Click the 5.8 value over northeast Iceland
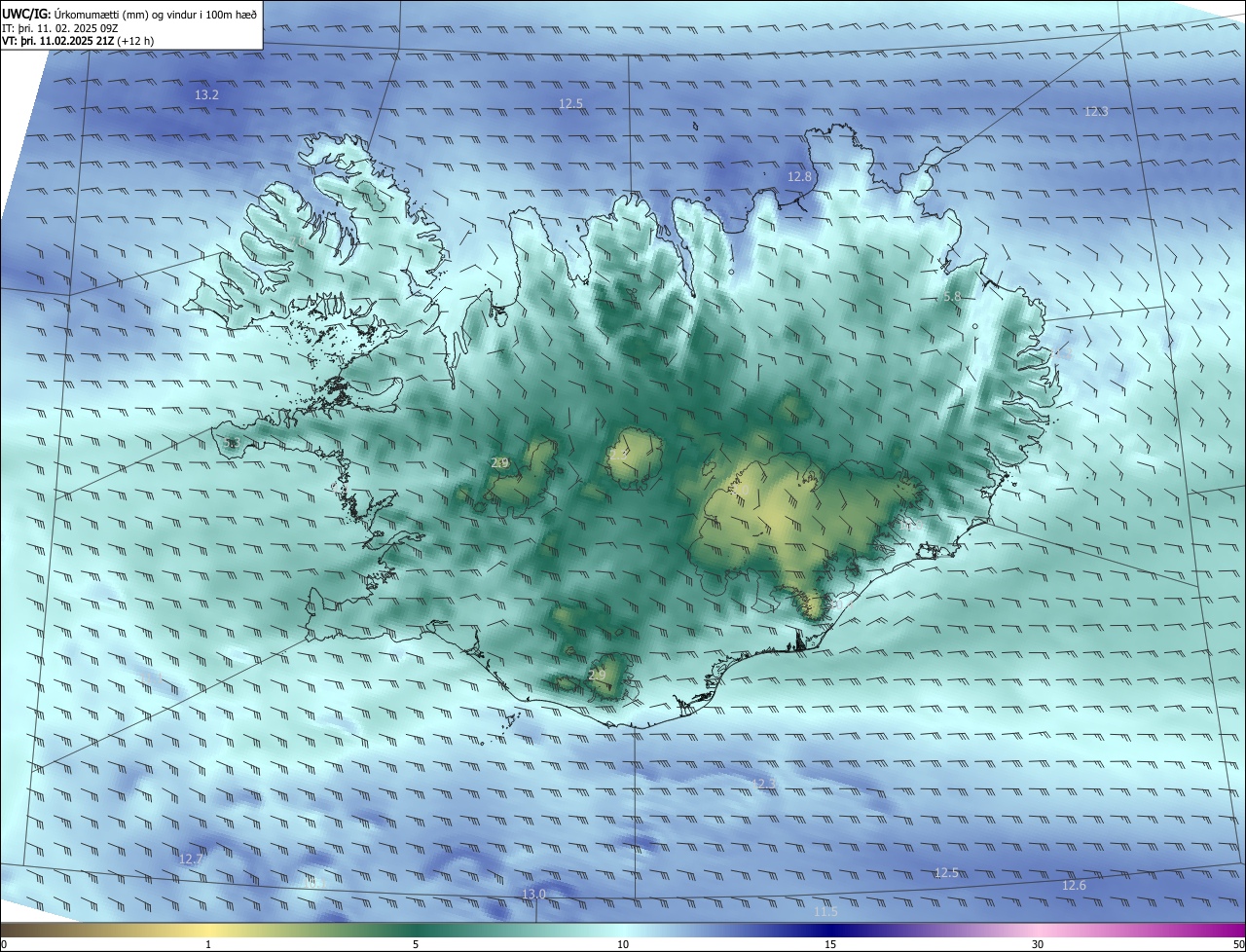This screenshot has height=952, width=1246. [x=952, y=296]
